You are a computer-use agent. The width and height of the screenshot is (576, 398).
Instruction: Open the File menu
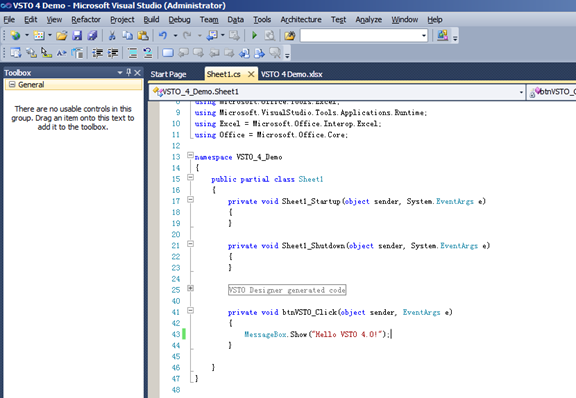pyautogui.click(x=9, y=19)
